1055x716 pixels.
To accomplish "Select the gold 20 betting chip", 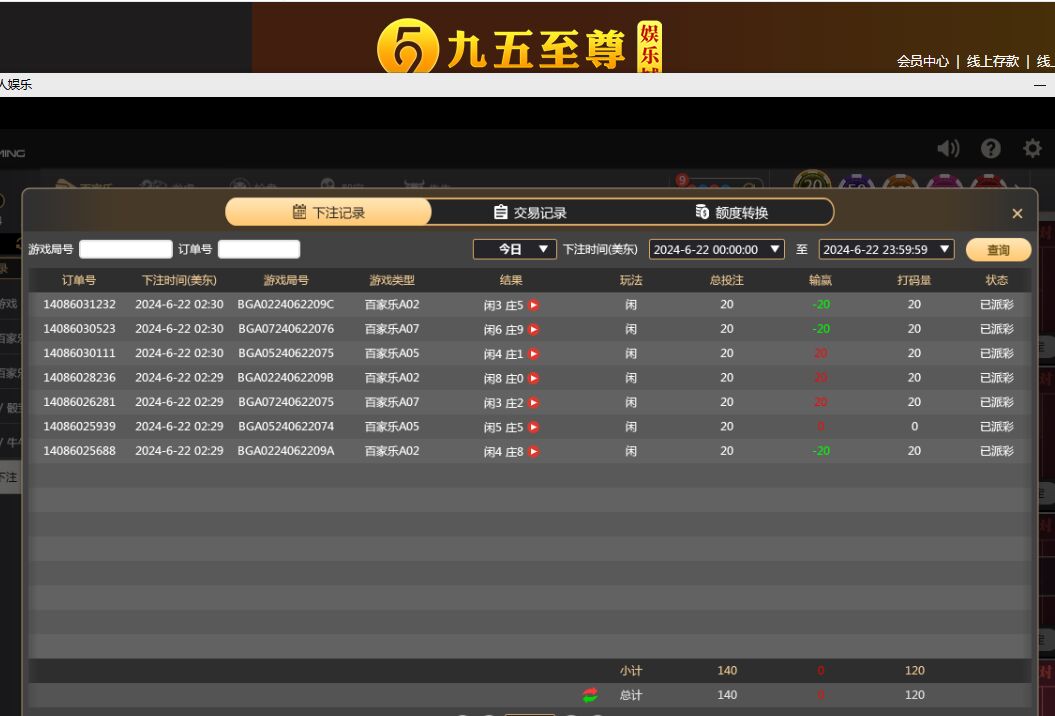I will pos(813,185).
